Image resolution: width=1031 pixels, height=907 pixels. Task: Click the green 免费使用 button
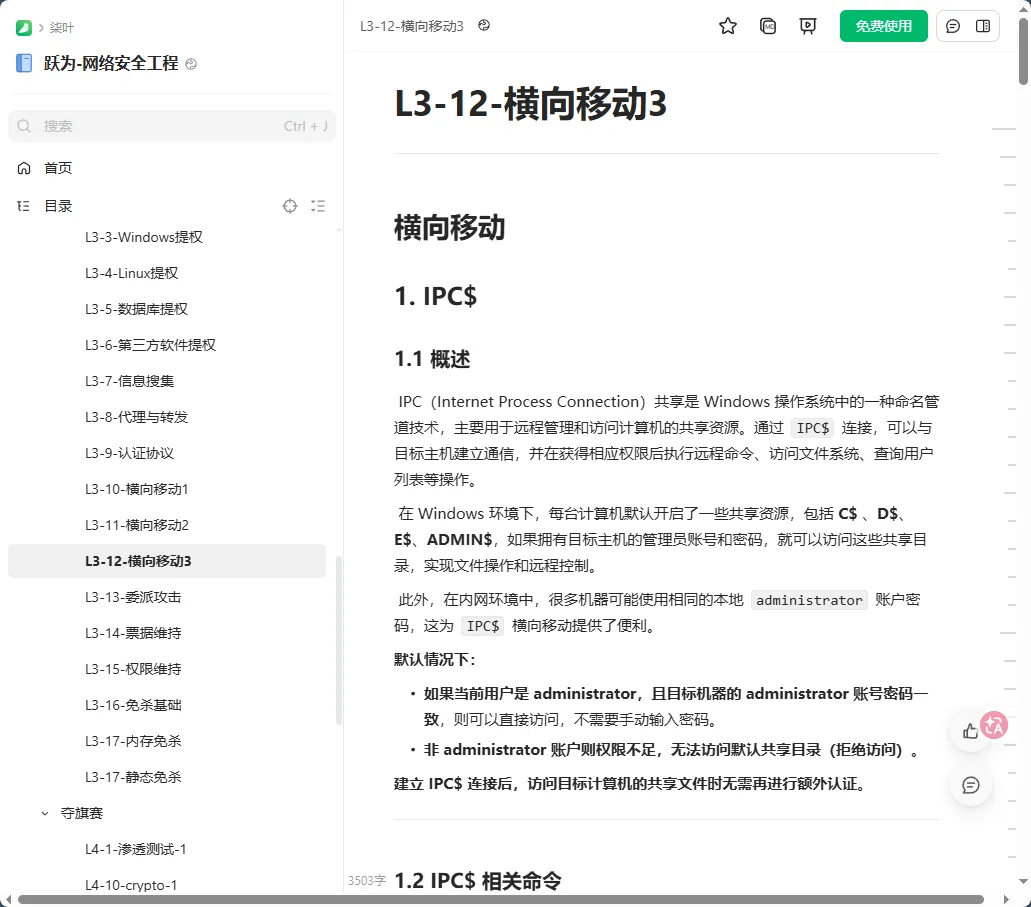[884, 26]
